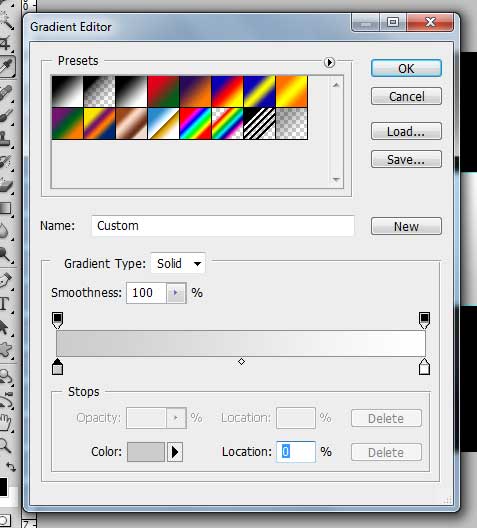Open the Presets flyout menu arrow
This screenshot has height=528, width=477.
coord(329,62)
